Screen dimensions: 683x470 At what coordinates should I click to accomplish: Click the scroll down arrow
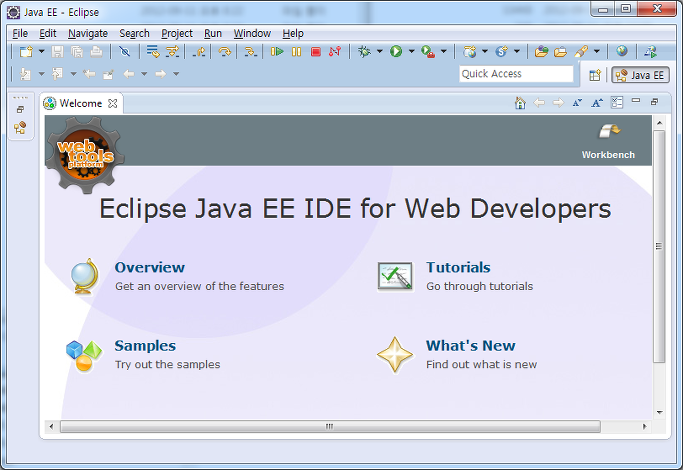[x=659, y=412]
